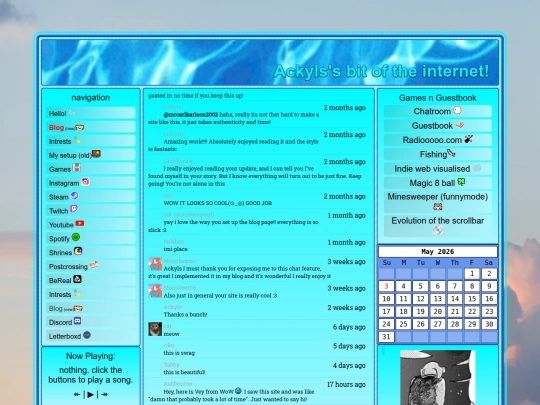
Task: Click Moonbeams avatar on 'really cool' comment
Action: click(x=155, y=291)
